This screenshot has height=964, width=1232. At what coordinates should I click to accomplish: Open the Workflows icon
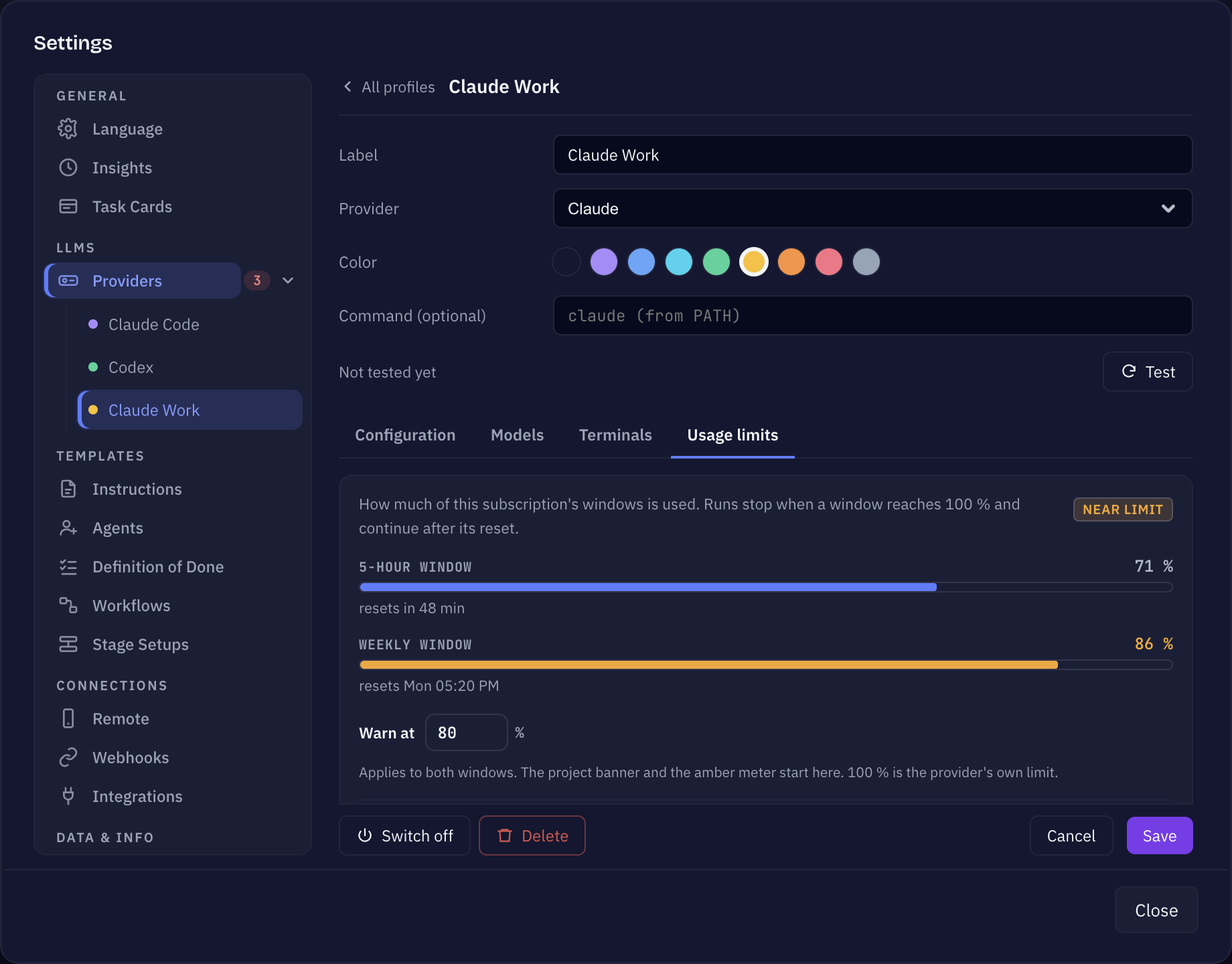(68, 605)
